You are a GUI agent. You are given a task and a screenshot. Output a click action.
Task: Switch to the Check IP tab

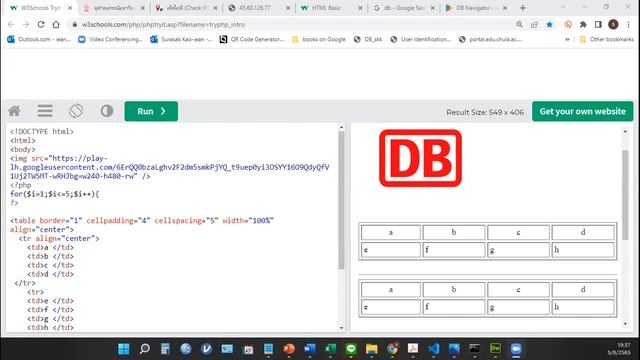tap(186, 8)
